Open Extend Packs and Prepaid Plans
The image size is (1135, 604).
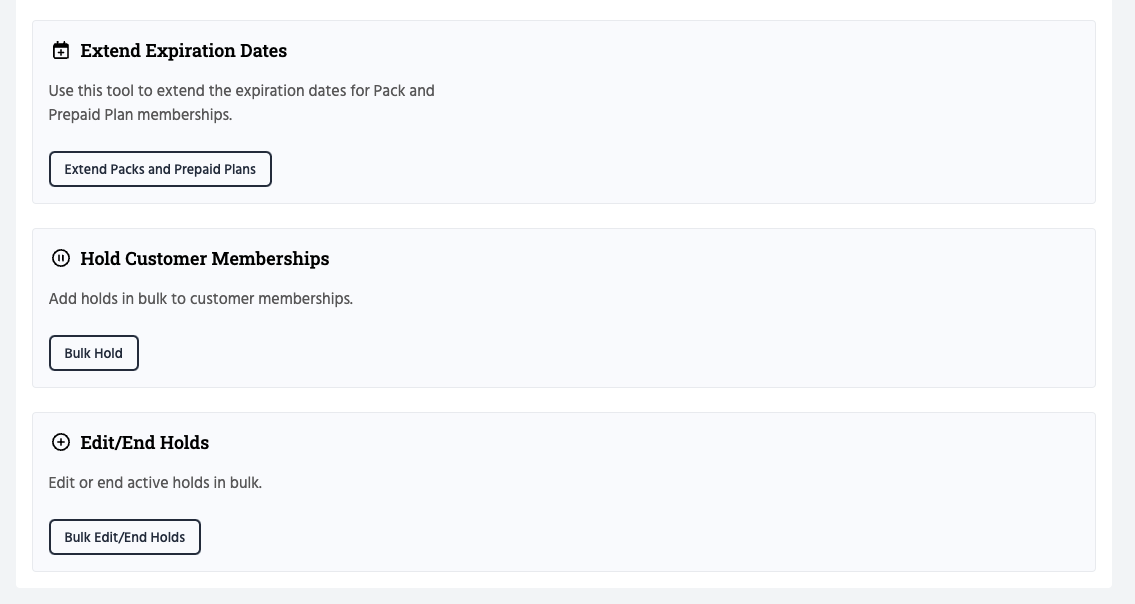point(160,169)
